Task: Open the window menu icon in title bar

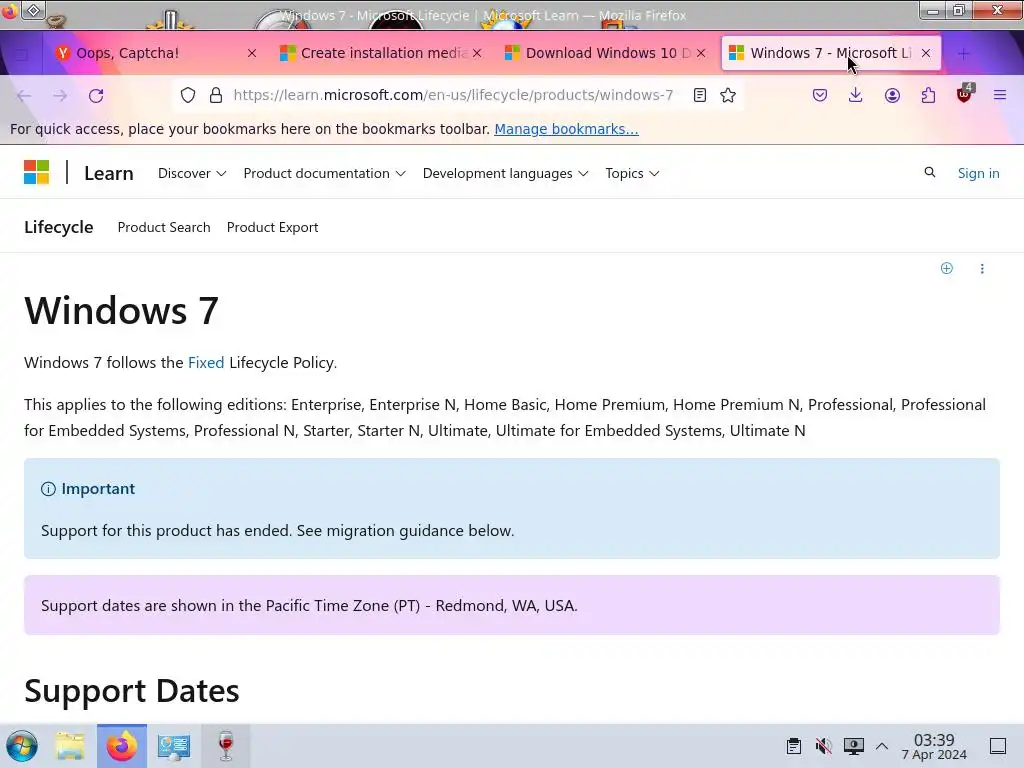Action: click(34, 10)
